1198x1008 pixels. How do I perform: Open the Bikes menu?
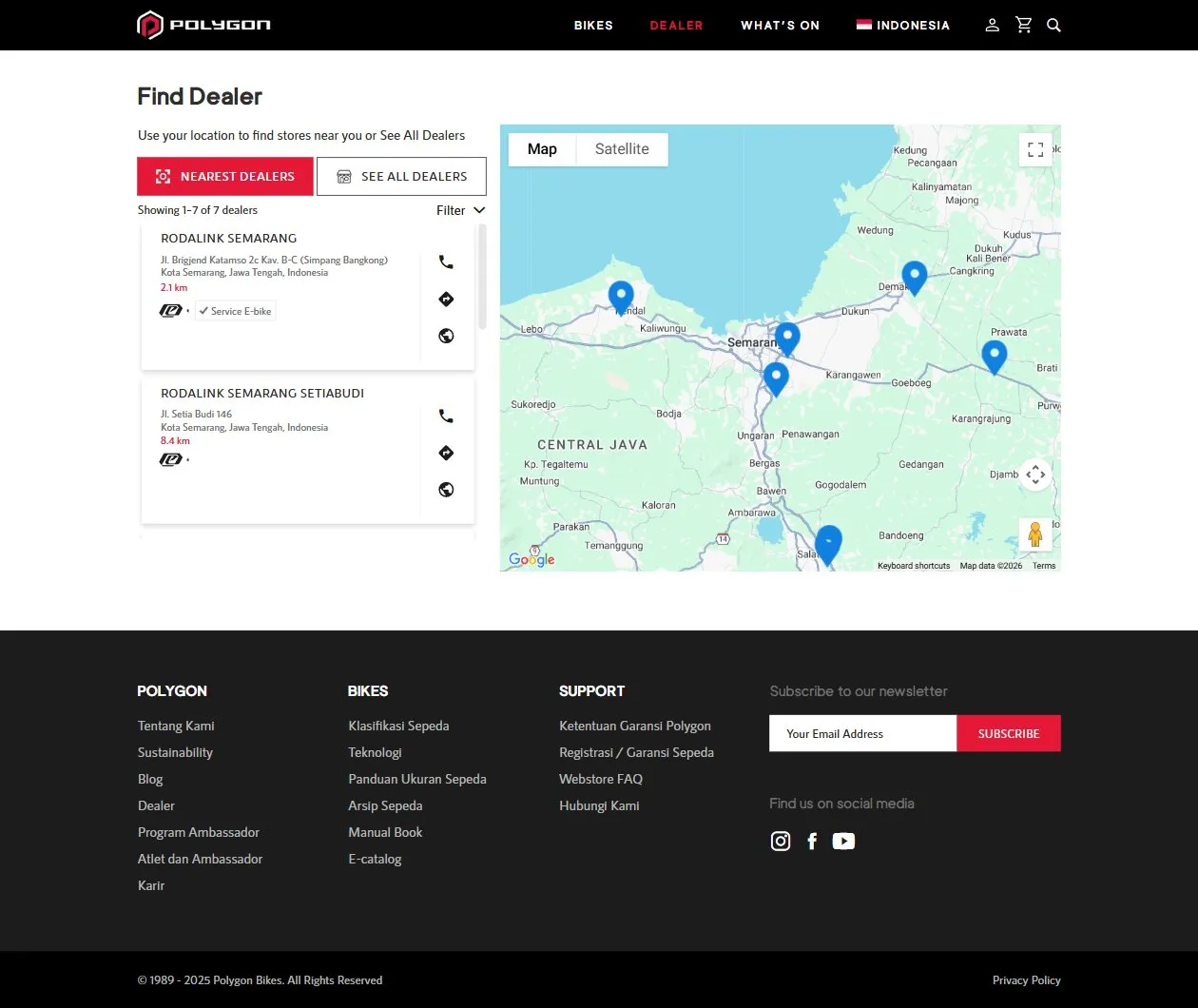(593, 26)
